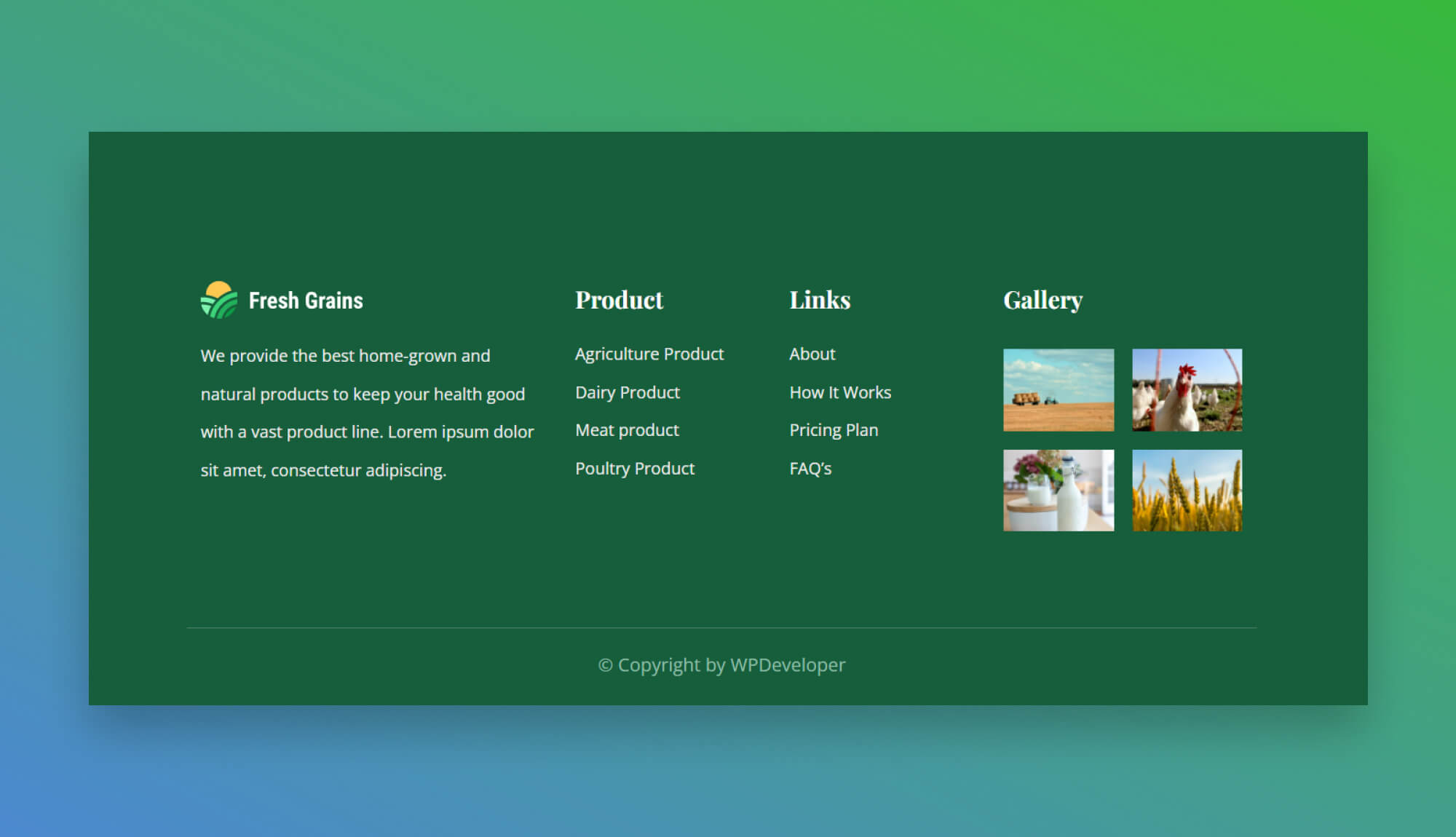Open the About page
This screenshot has height=837, width=1456.
(812, 354)
